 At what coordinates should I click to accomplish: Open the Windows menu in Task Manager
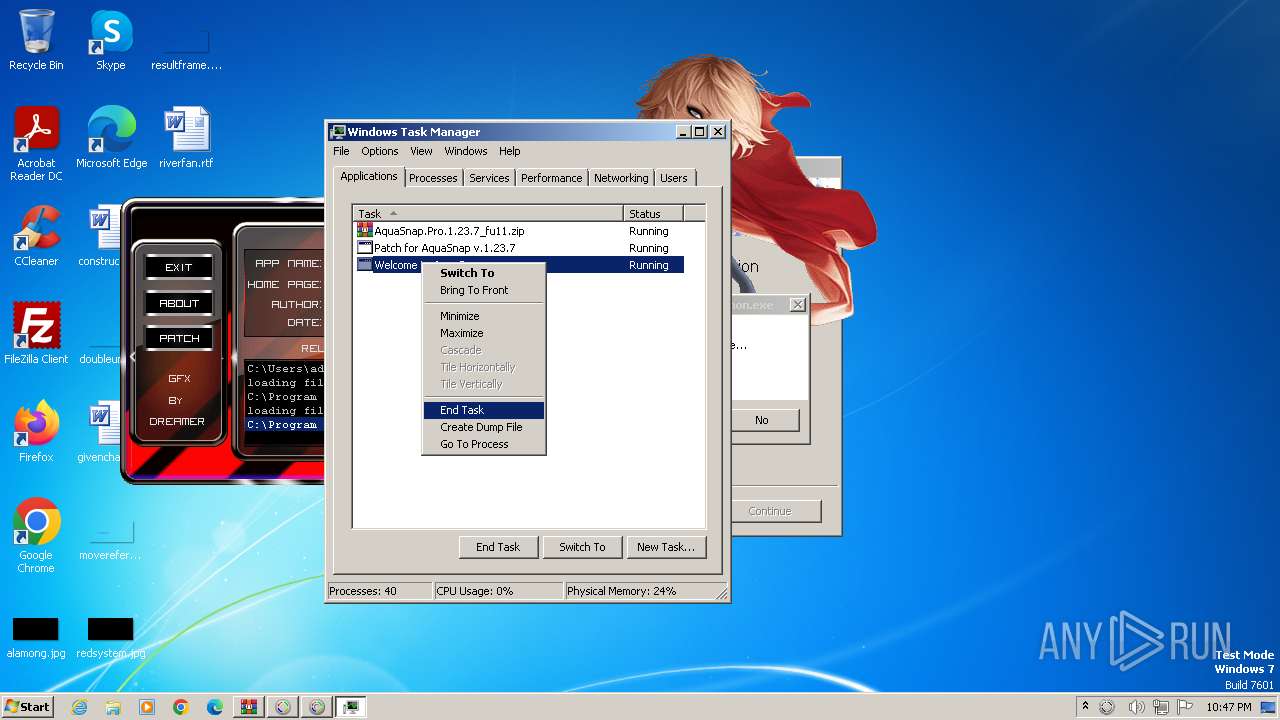(466, 151)
